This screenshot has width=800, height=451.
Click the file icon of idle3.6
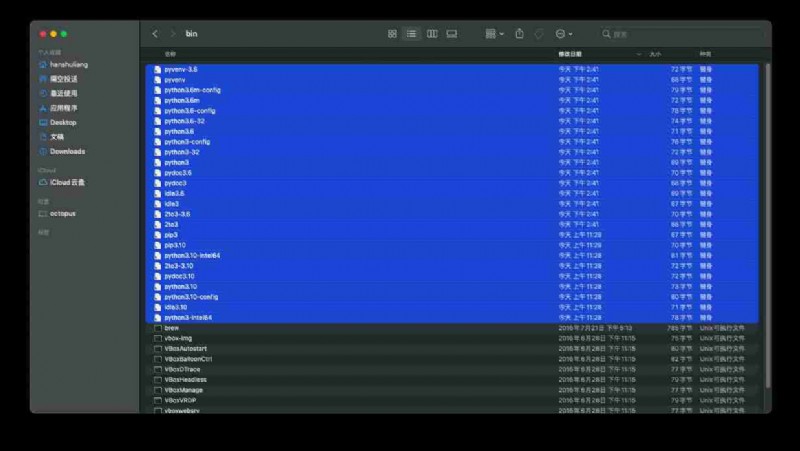[158, 193]
